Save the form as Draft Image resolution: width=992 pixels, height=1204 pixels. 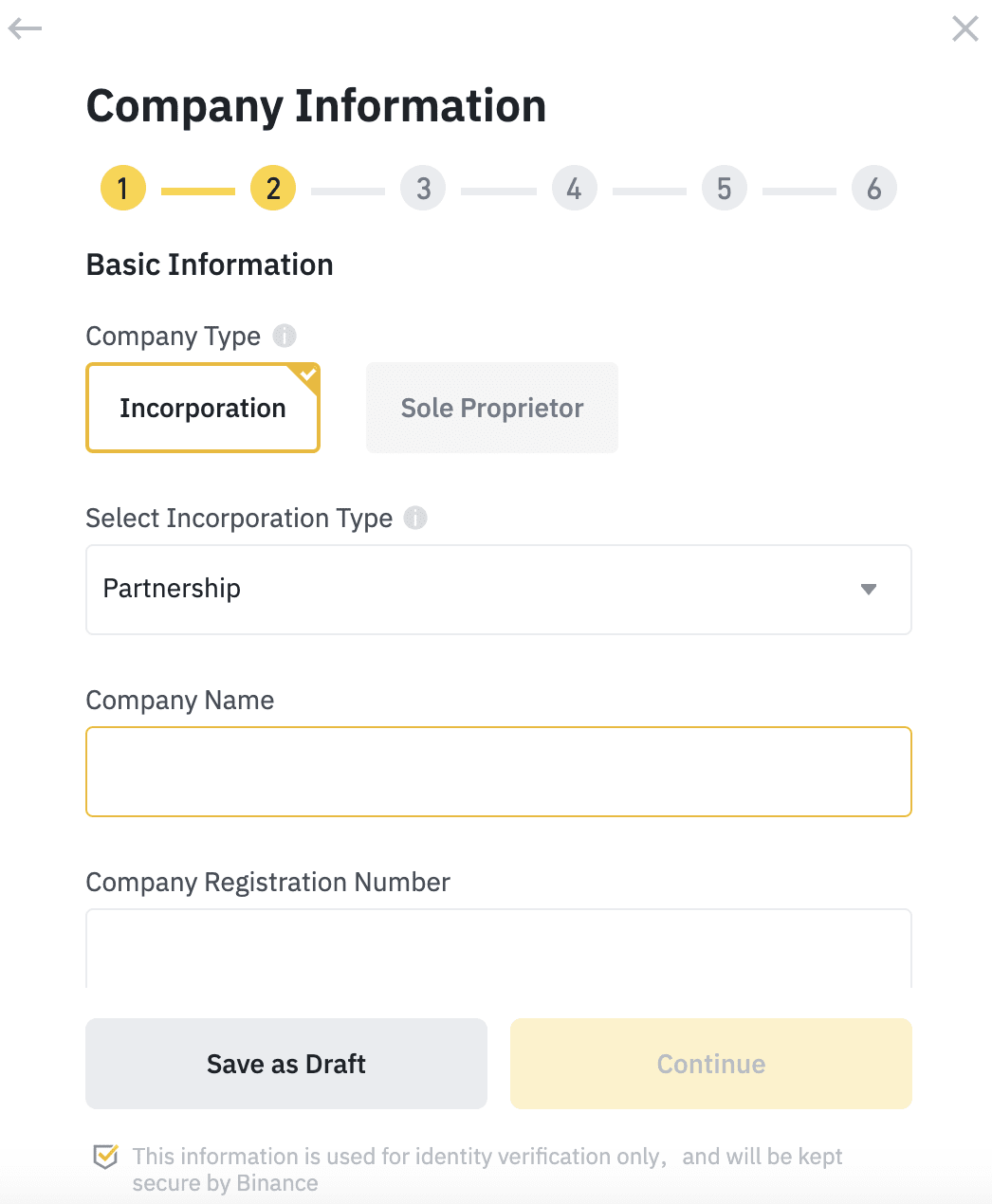[286, 1064]
